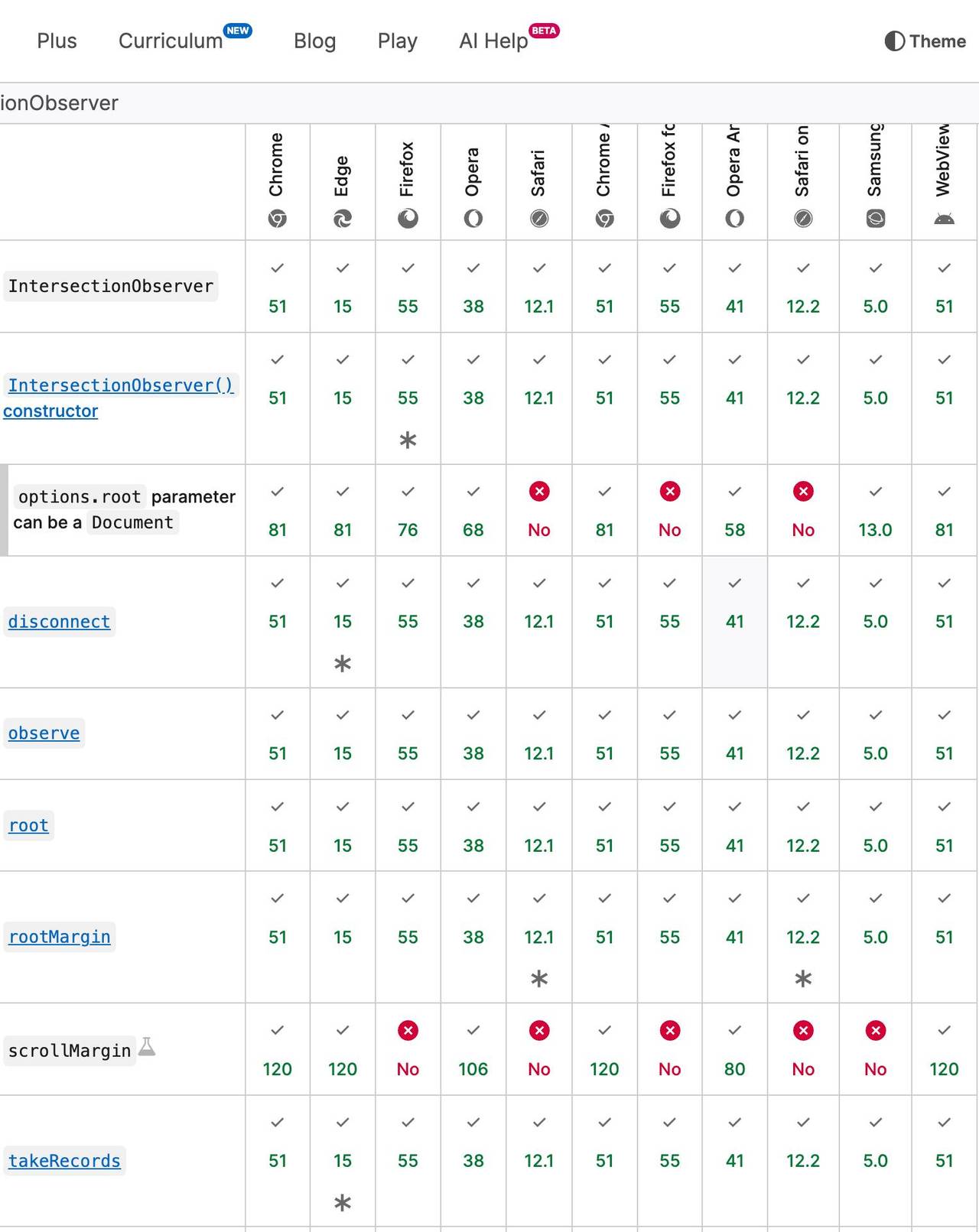This screenshot has width=979, height=1232.
Task: Click the Samsung Internet browser icon
Action: (875, 219)
